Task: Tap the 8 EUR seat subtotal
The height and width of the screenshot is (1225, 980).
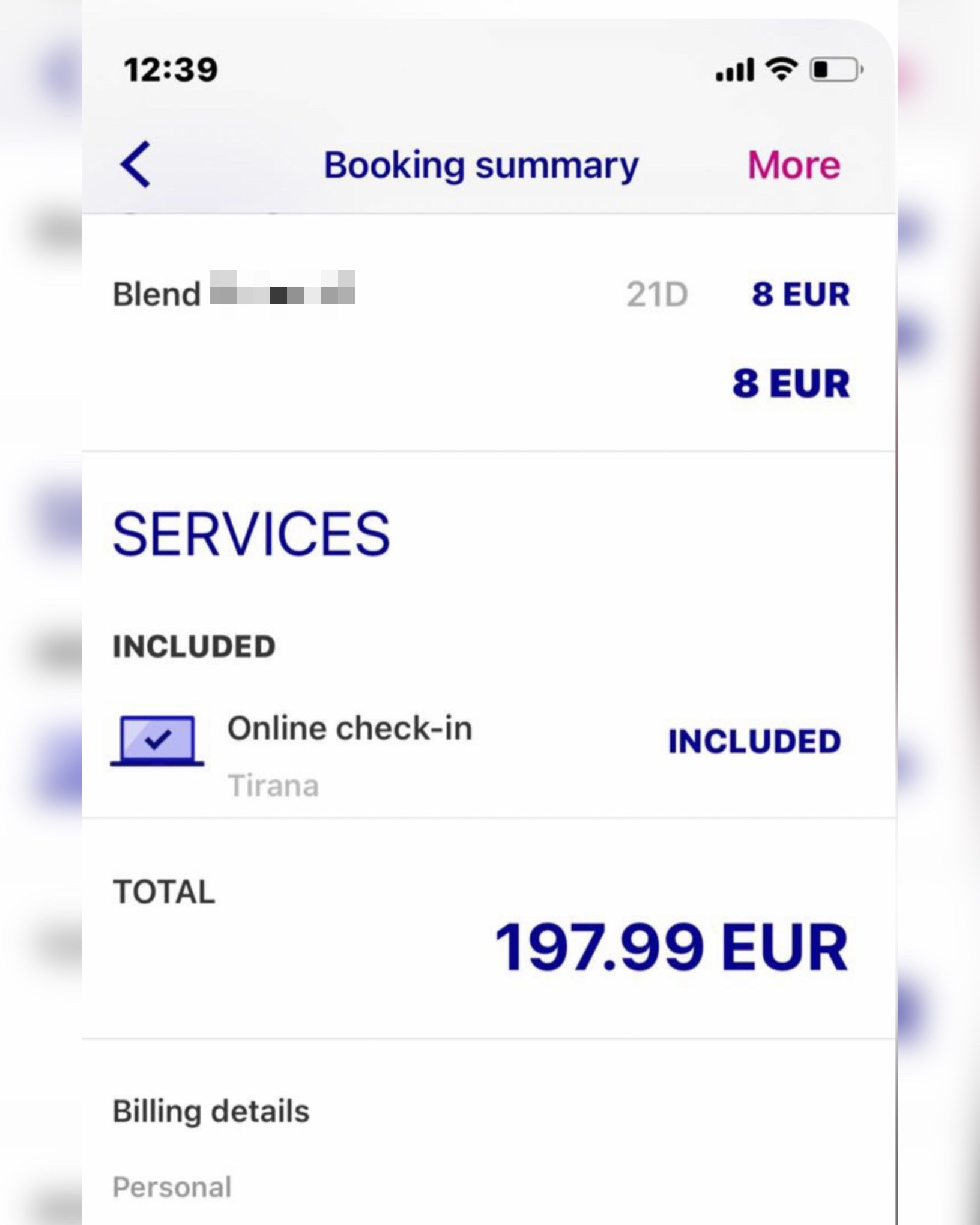Action: (791, 383)
